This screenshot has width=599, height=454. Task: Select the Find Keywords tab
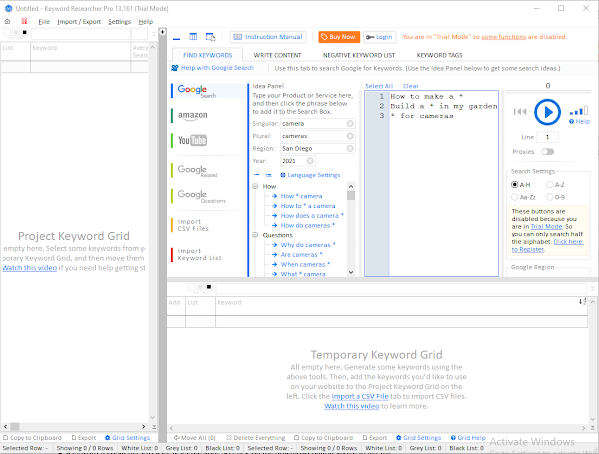pos(207,55)
